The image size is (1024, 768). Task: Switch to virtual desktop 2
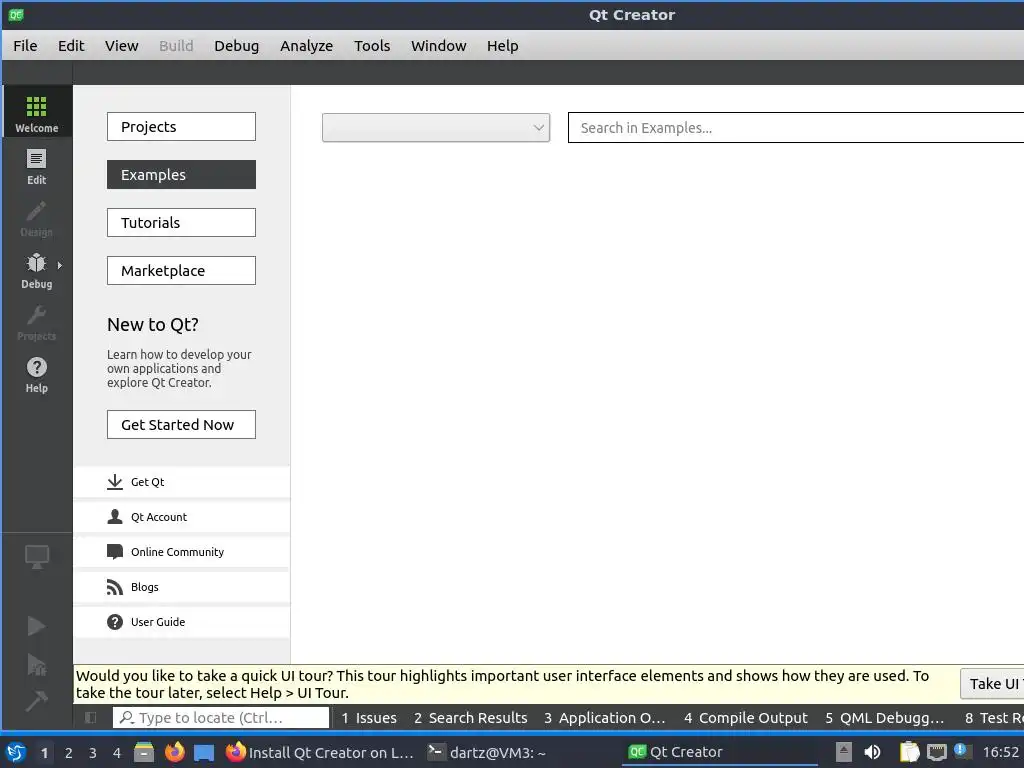[69, 753]
